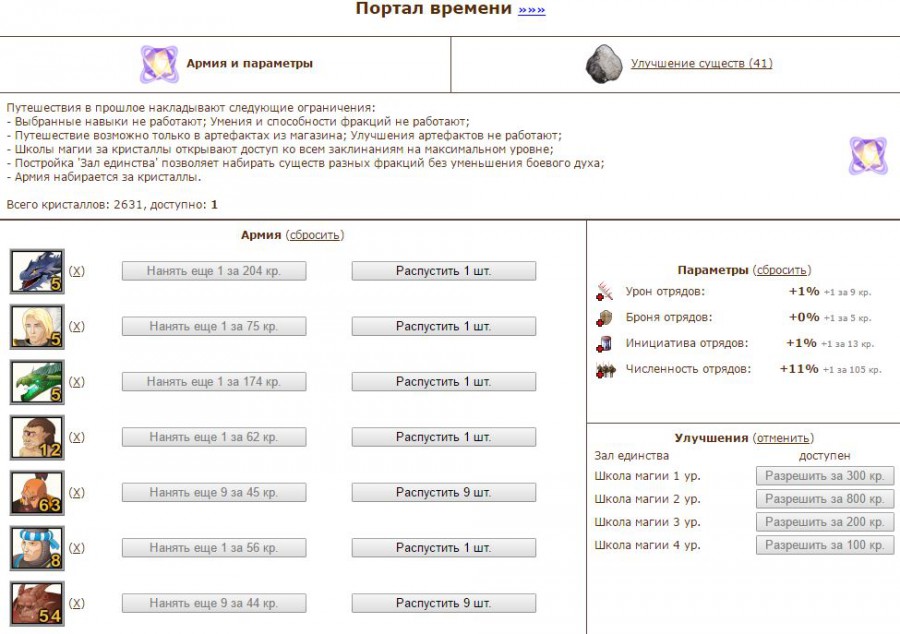Image resolution: width=900 pixels, height=634 pixels.
Task: Remove the green dragon stack with its (X)
Action: (x=77, y=382)
